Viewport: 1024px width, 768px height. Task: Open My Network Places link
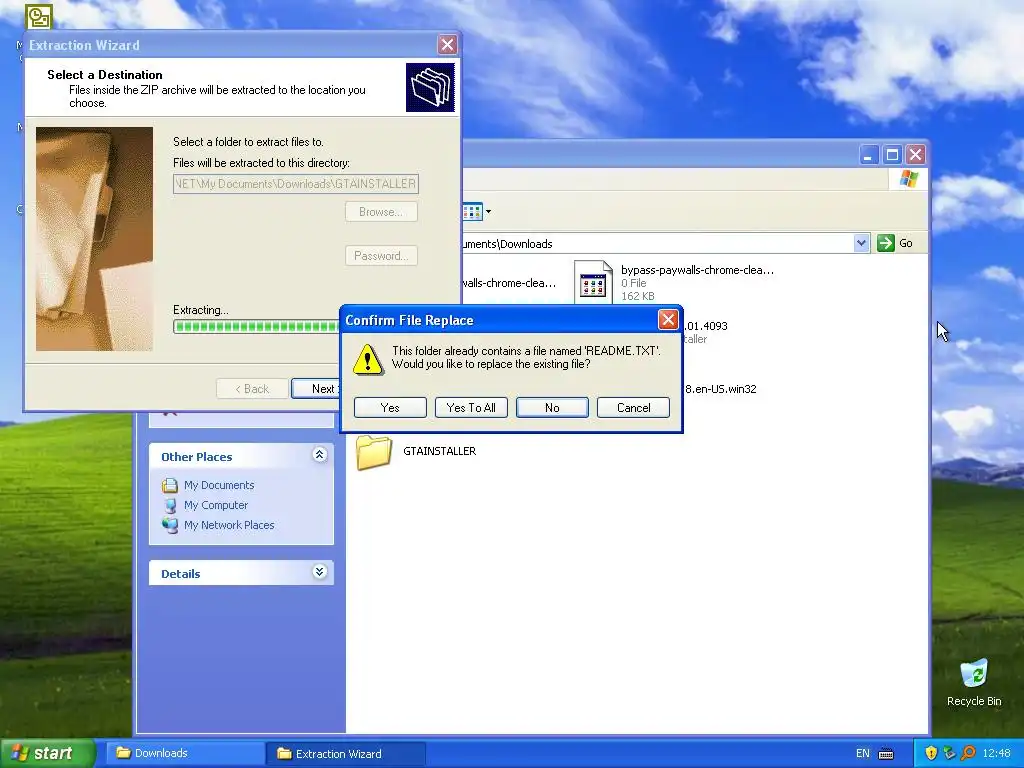click(x=229, y=525)
